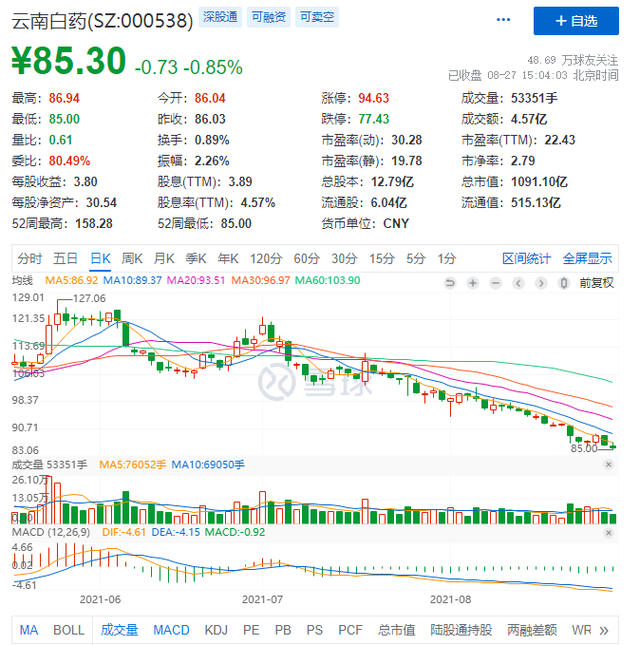Viewport: 640px width, 645px height.
Task: Click the current price ¥85.30
Action: (68, 61)
